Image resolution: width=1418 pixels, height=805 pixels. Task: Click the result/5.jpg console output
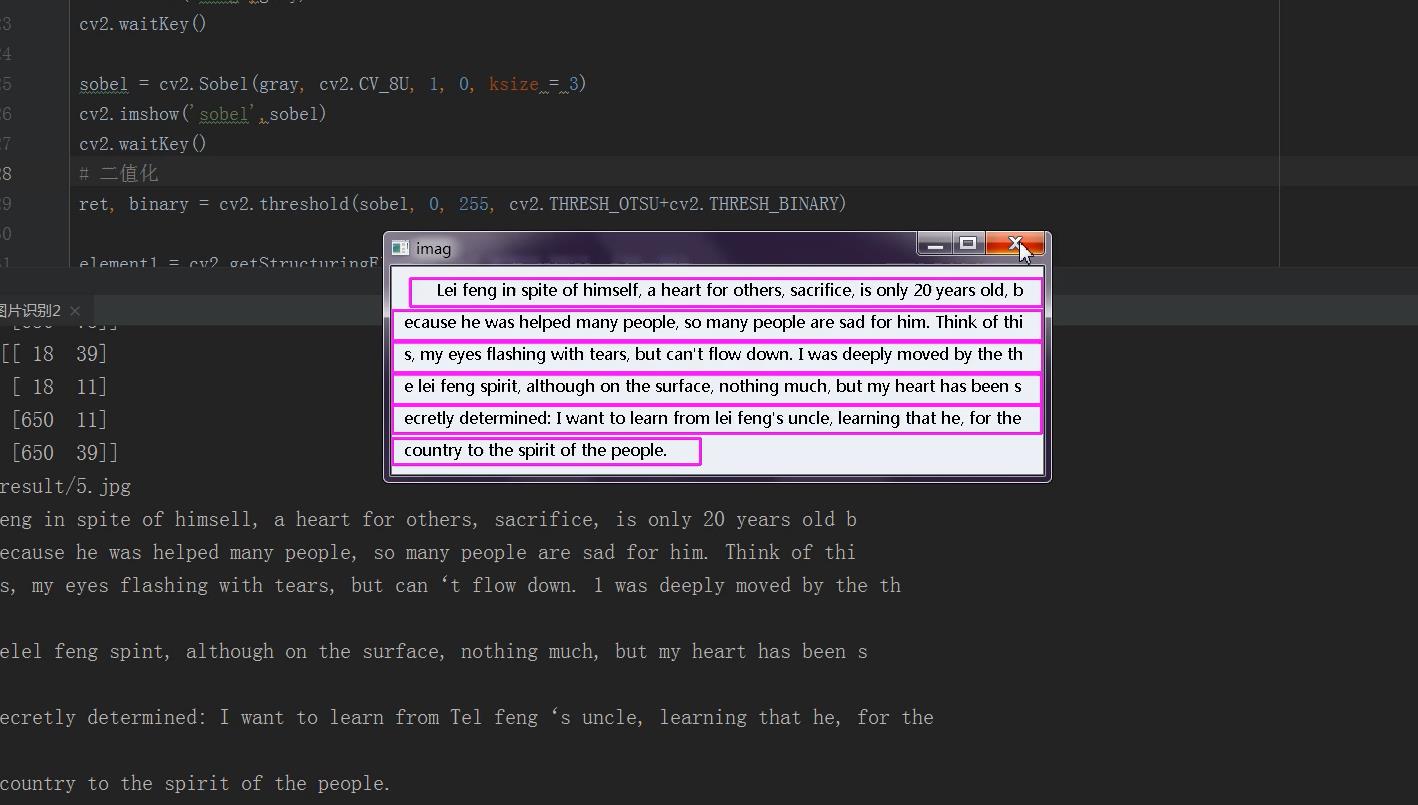click(x=65, y=487)
